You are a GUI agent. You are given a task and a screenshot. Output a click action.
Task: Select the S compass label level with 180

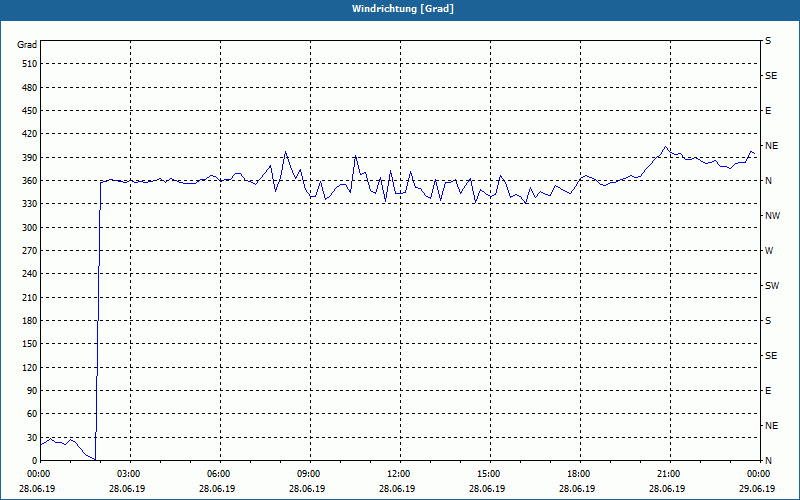(768, 321)
